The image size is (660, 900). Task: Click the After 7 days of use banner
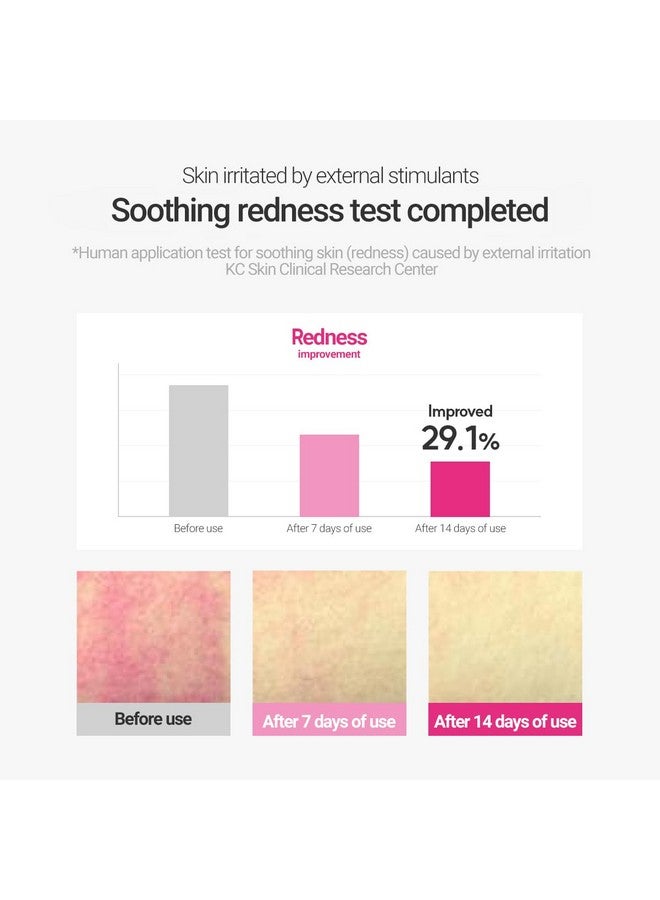point(329,719)
